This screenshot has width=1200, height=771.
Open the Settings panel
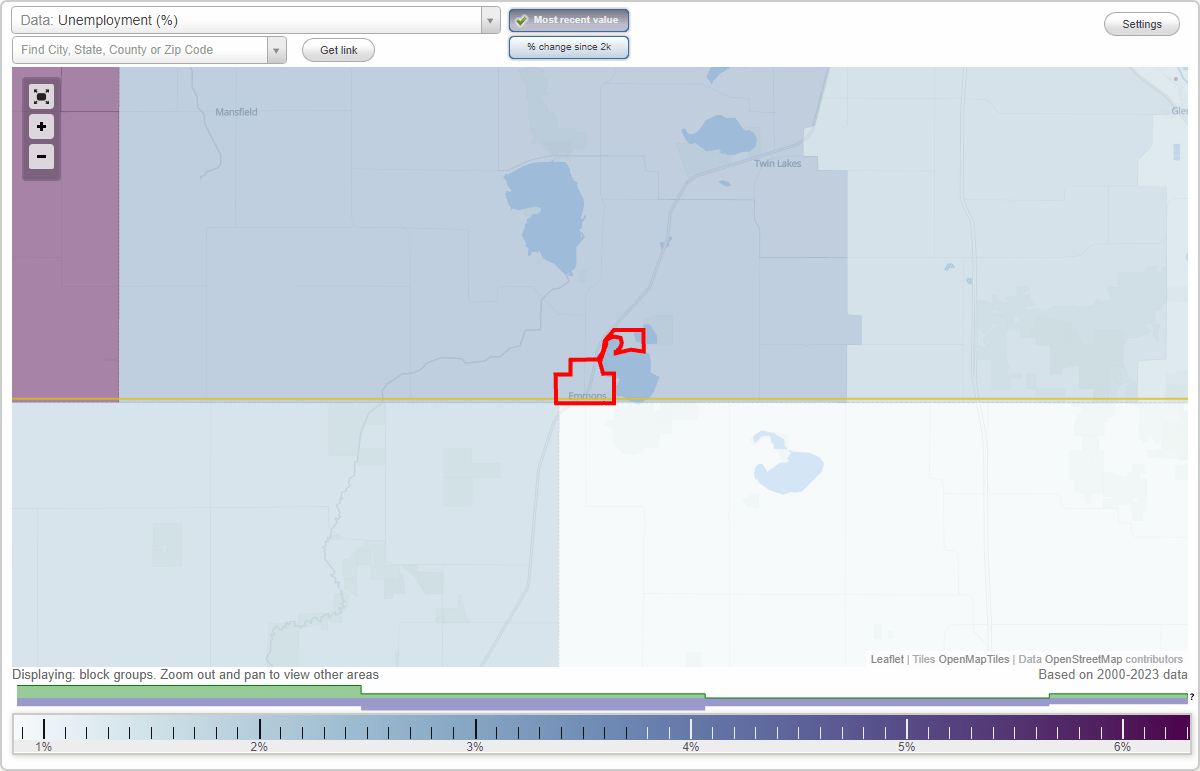(1141, 23)
